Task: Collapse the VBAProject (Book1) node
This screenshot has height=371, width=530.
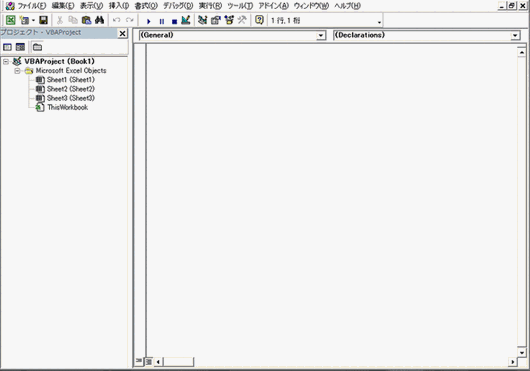Action: click(x=6, y=61)
